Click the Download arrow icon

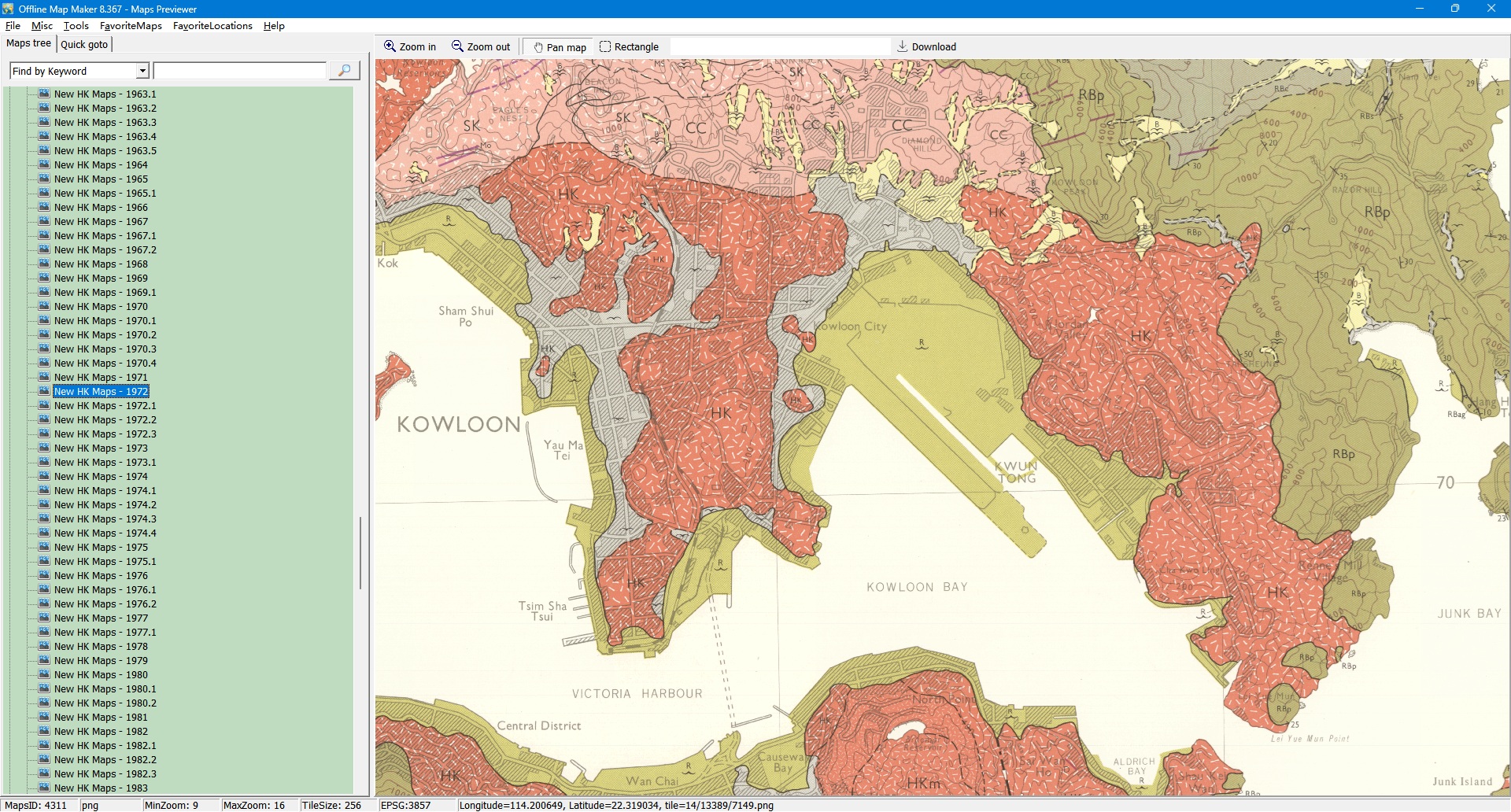[903, 46]
